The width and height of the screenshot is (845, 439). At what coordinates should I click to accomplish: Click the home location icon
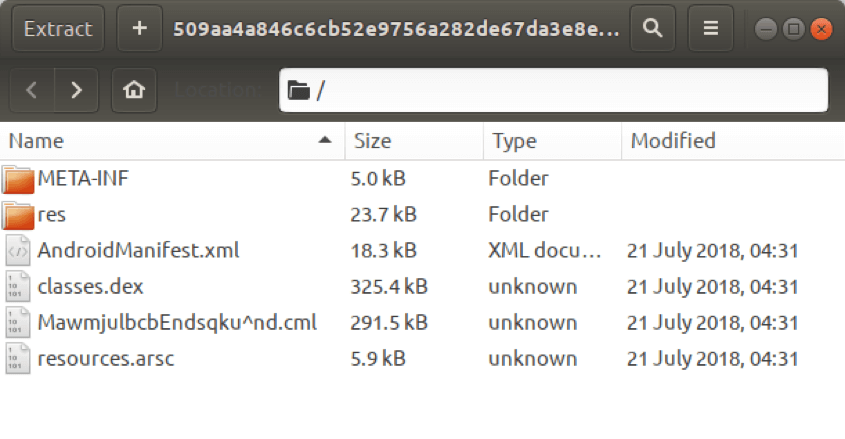coord(133,90)
